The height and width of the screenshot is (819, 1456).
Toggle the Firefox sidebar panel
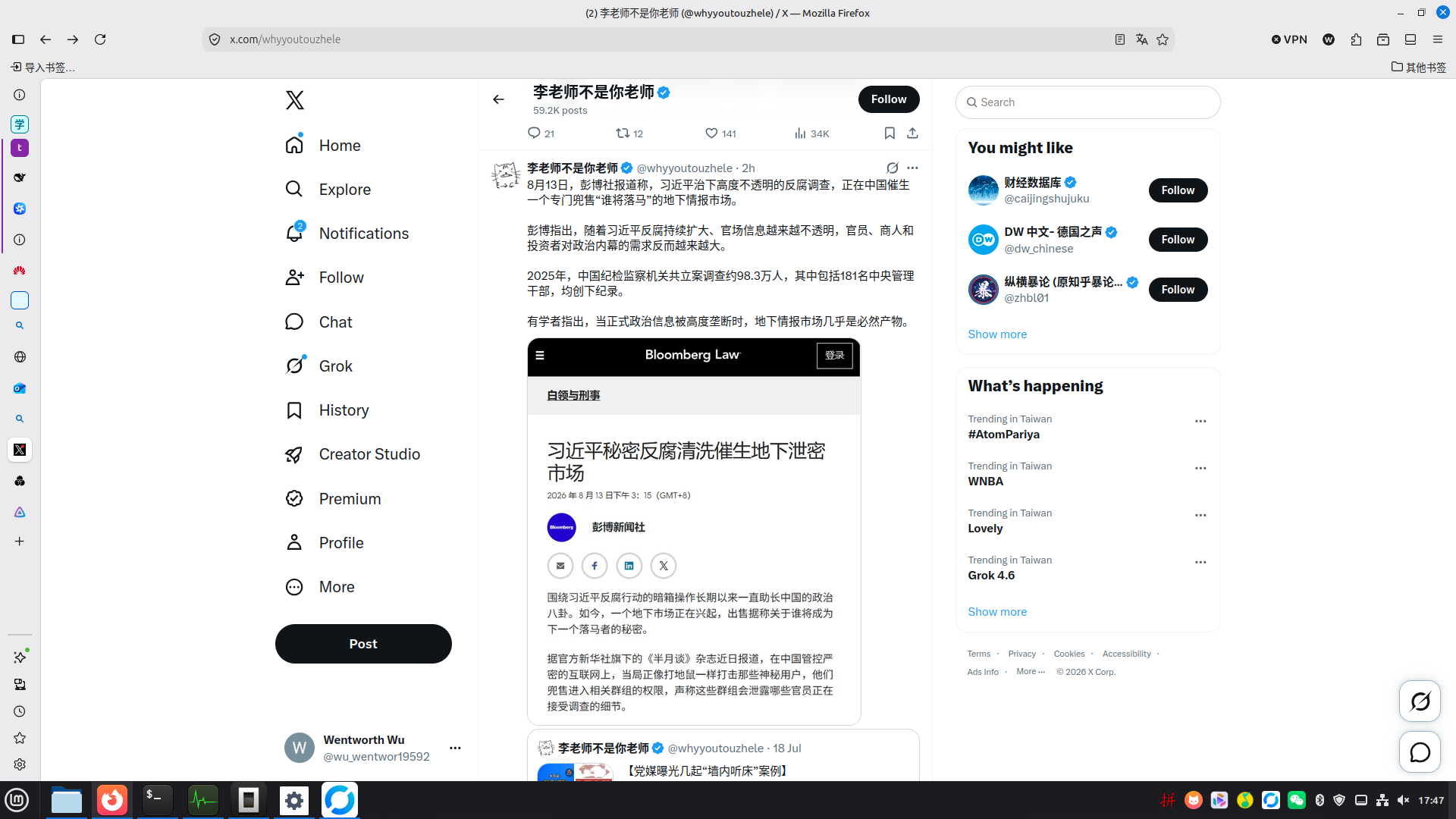pyautogui.click(x=18, y=39)
